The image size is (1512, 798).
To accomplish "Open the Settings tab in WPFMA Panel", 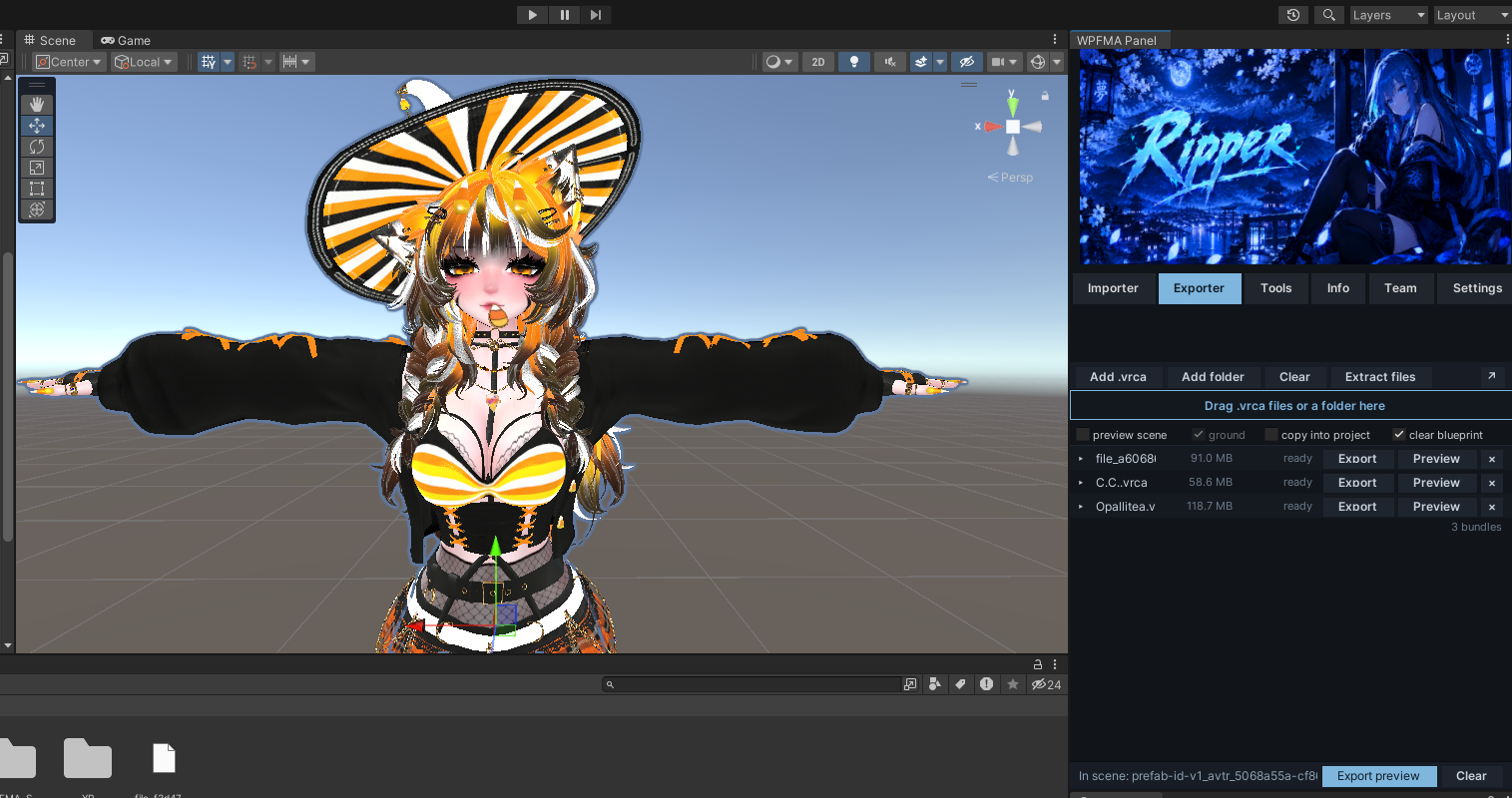I will click(x=1477, y=288).
